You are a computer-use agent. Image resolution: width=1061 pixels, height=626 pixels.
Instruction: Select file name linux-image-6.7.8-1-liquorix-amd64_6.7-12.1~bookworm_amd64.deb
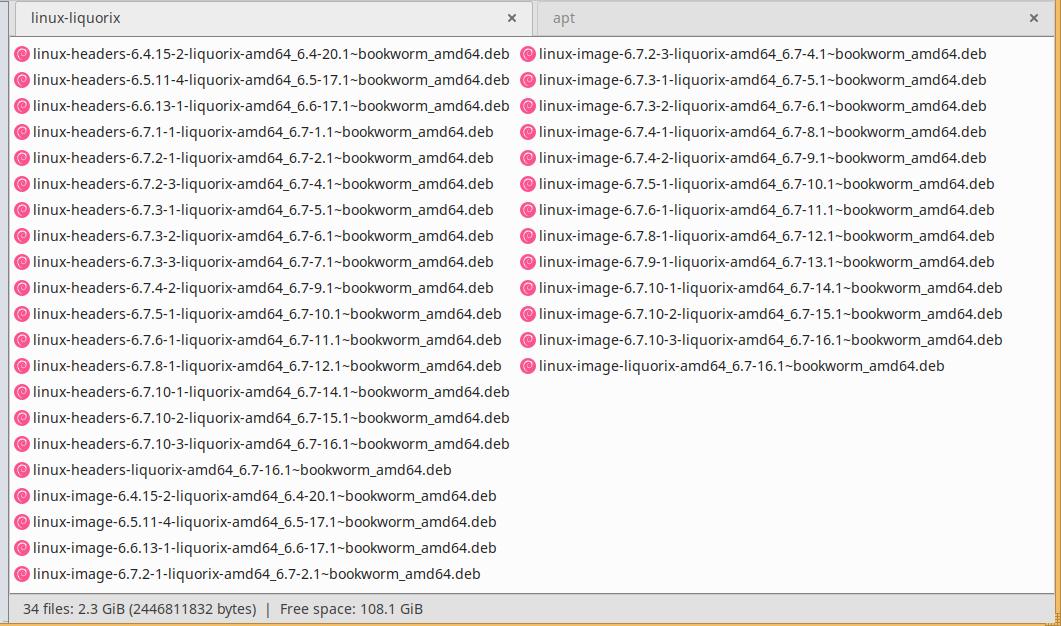[767, 236]
